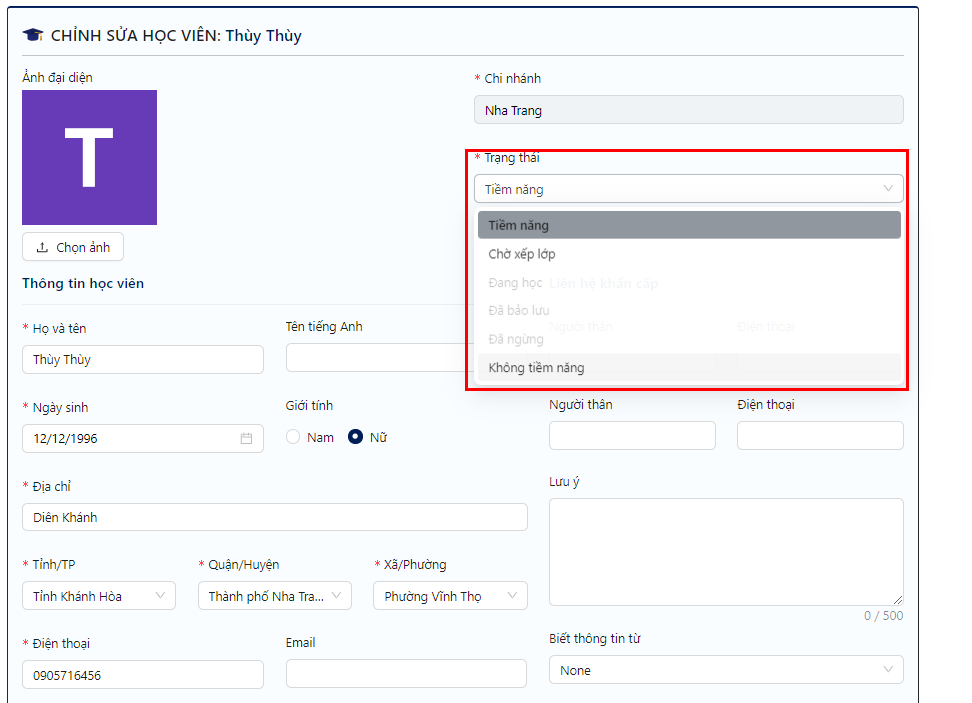Click the Địa chỉ input Diên Khánh

275,517
